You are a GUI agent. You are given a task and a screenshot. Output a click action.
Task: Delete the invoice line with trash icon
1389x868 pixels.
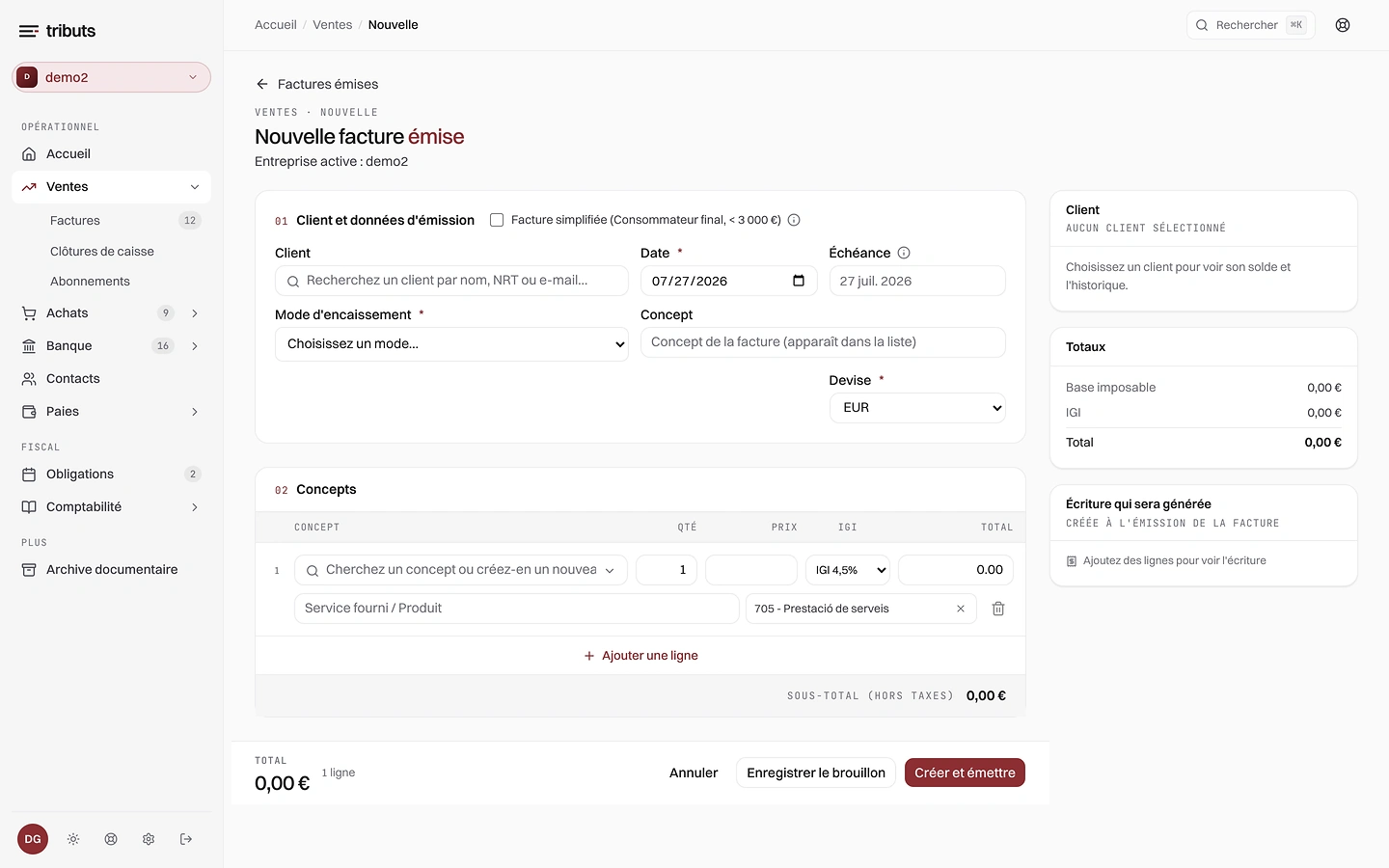click(998, 609)
